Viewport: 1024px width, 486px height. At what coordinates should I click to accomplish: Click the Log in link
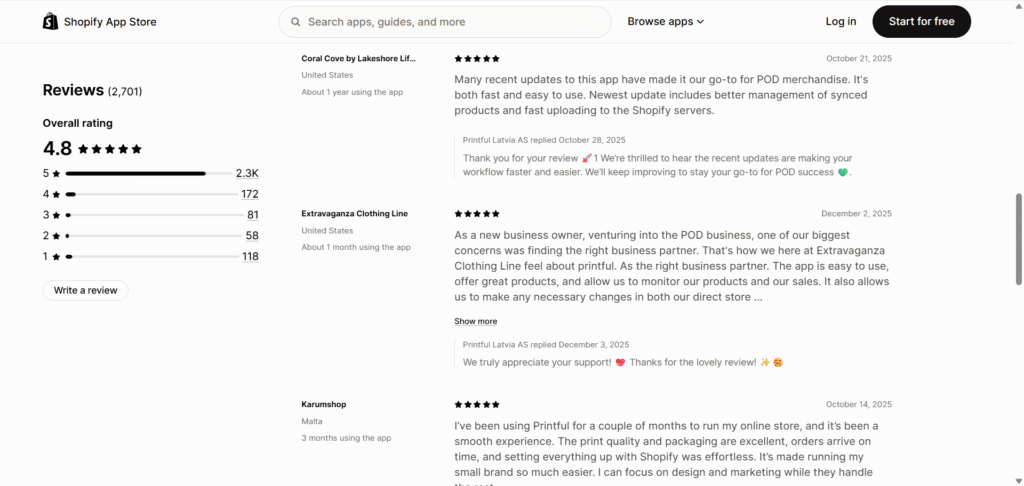click(841, 21)
